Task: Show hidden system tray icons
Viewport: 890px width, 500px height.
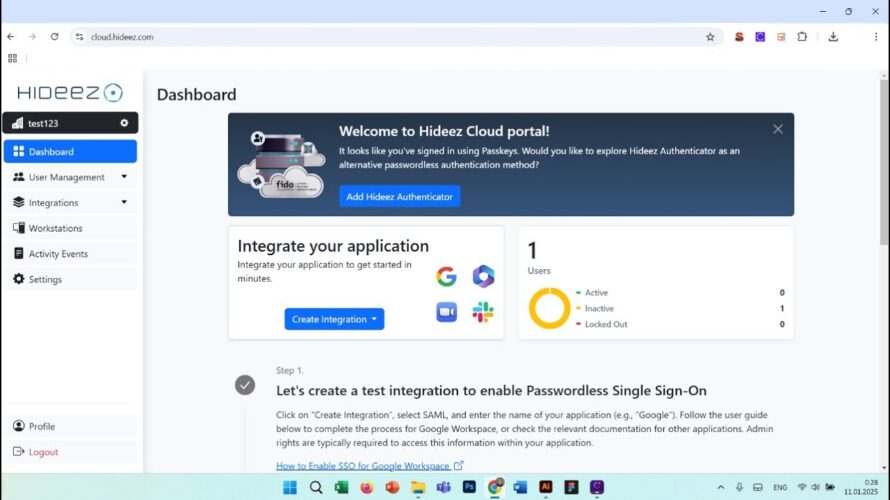Action: point(720,488)
